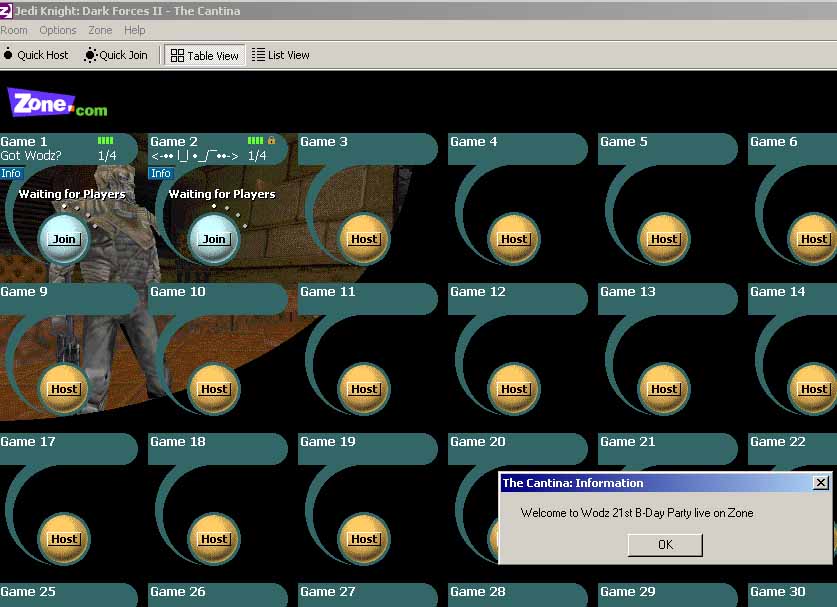Viewport: 837px width, 607px height.
Task: Switch to List View
Action: (x=281, y=55)
